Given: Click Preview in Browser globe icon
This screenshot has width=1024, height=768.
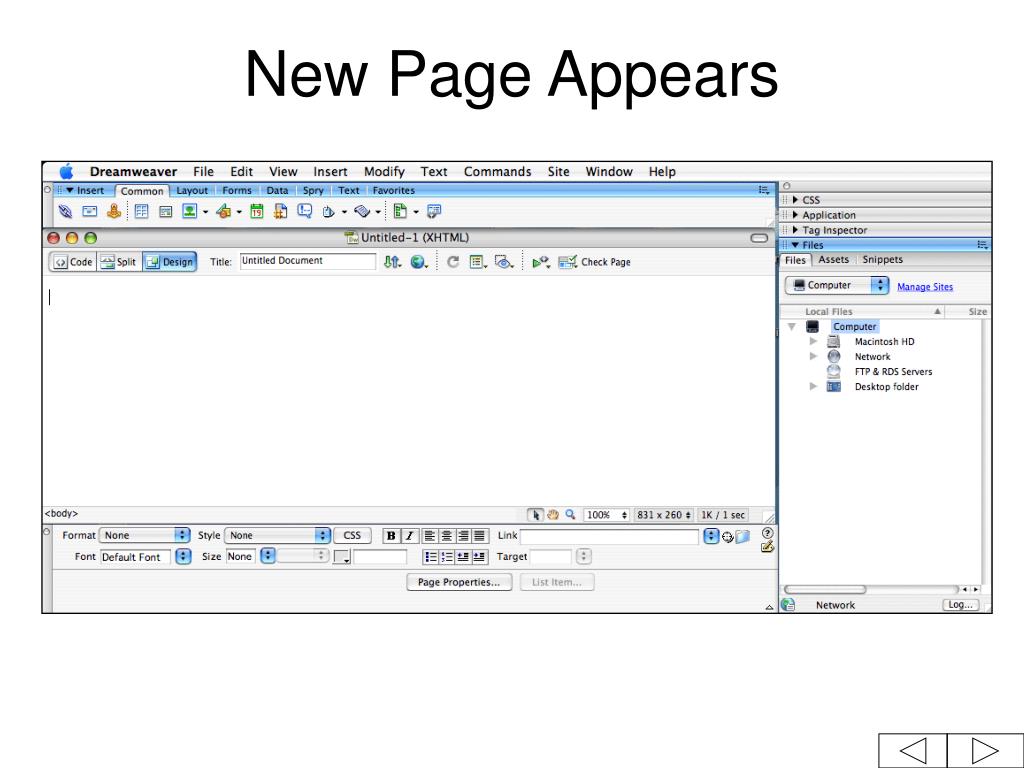Looking at the screenshot, I should pyautogui.click(x=418, y=262).
